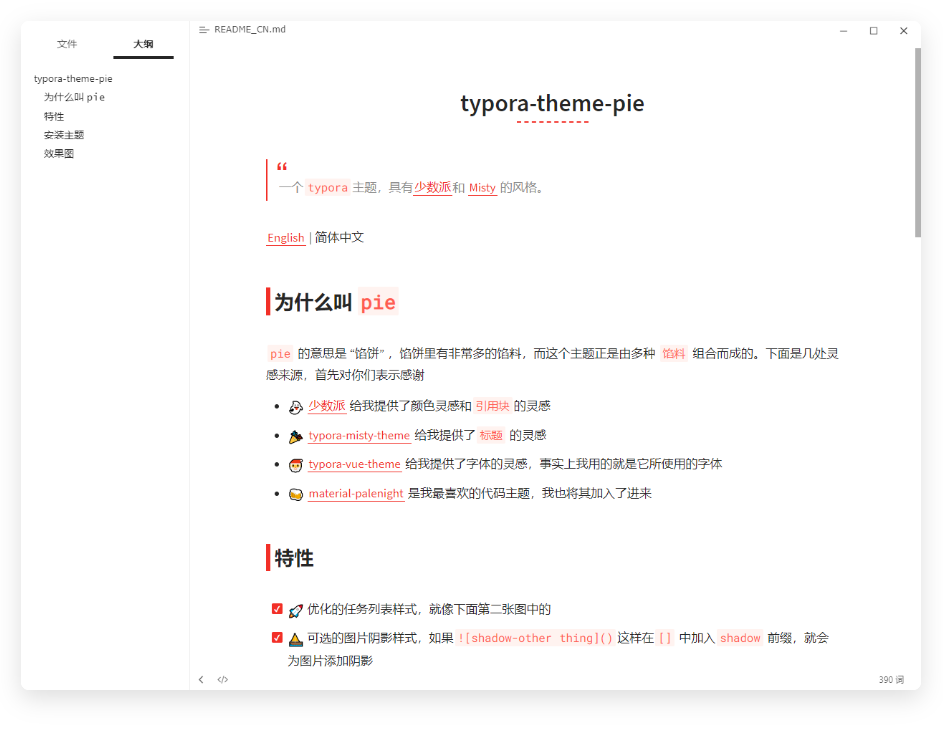Toggle sidebar icon beside README_CN.md
The width and height of the screenshot is (943, 732).
204,29
